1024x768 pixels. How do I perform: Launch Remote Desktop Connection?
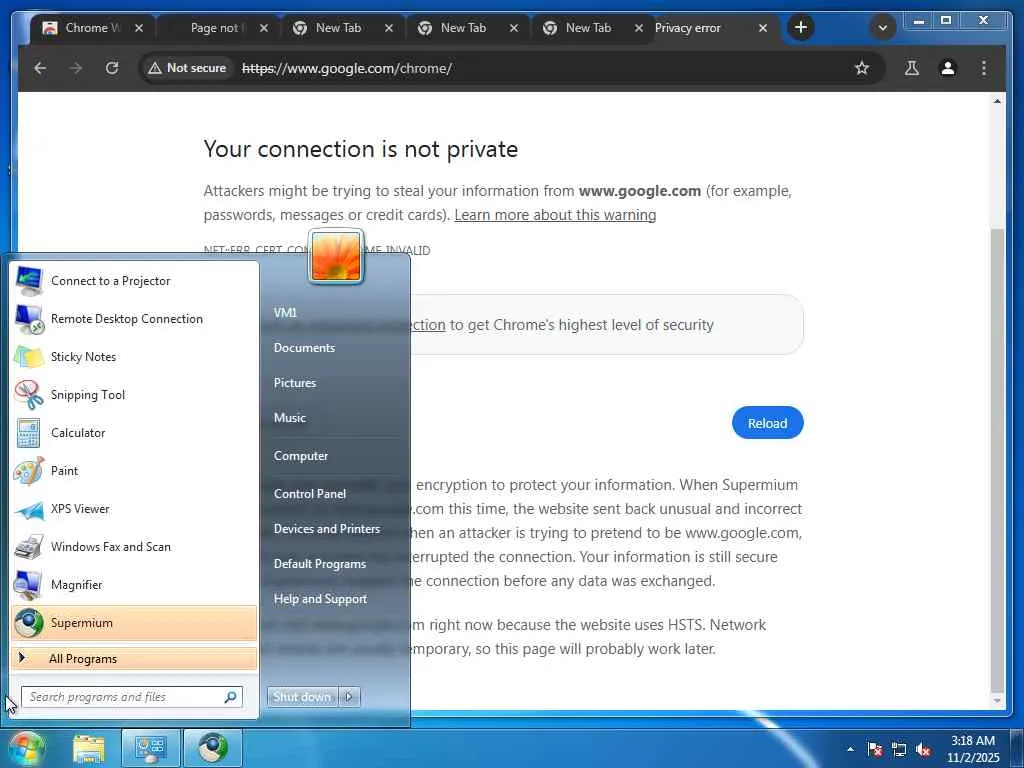135,319
